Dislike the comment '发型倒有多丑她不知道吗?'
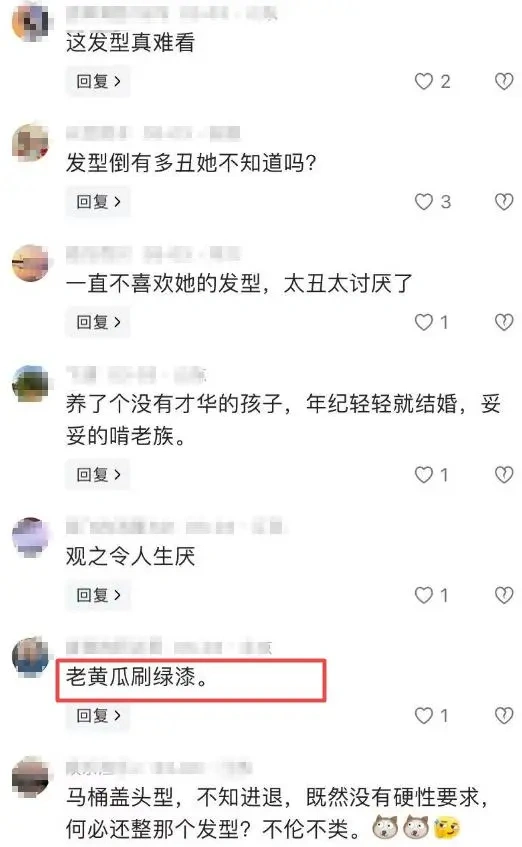The height and width of the screenshot is (847, 522). click(504, 202)
